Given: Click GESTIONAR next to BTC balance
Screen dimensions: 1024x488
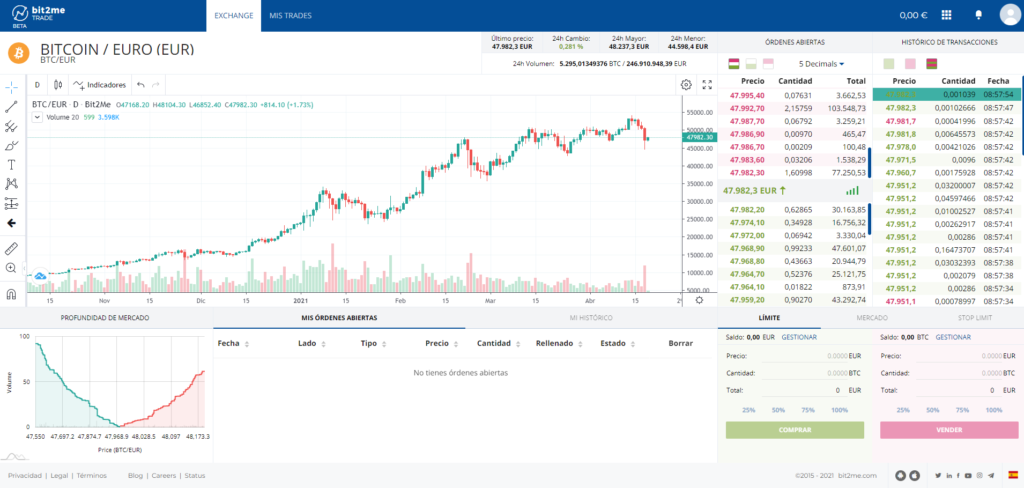Looking at the screenshot, I should [953, 338].
